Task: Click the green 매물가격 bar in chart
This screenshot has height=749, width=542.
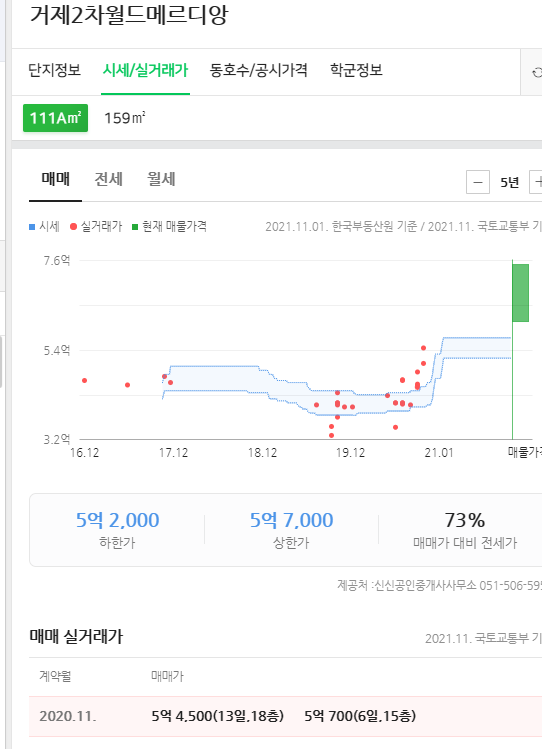Action: [521, 293]
